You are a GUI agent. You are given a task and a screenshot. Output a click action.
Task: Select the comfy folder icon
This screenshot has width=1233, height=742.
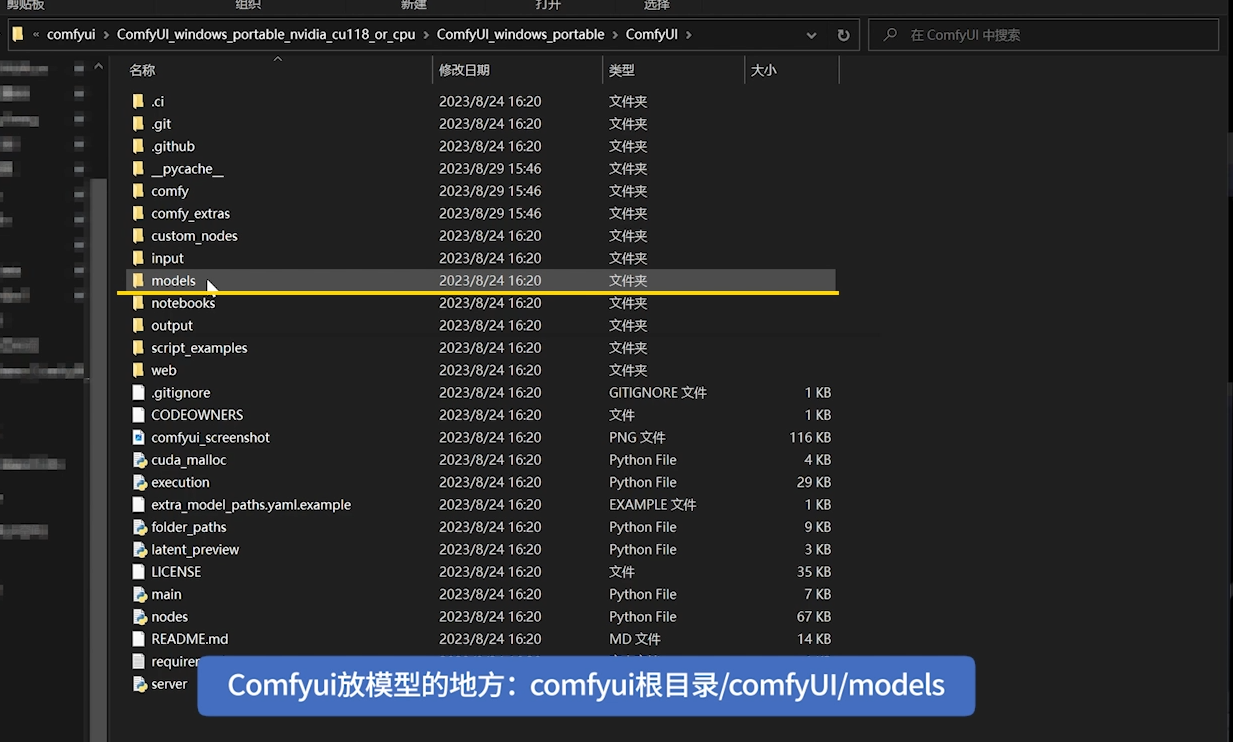[138, 191]
